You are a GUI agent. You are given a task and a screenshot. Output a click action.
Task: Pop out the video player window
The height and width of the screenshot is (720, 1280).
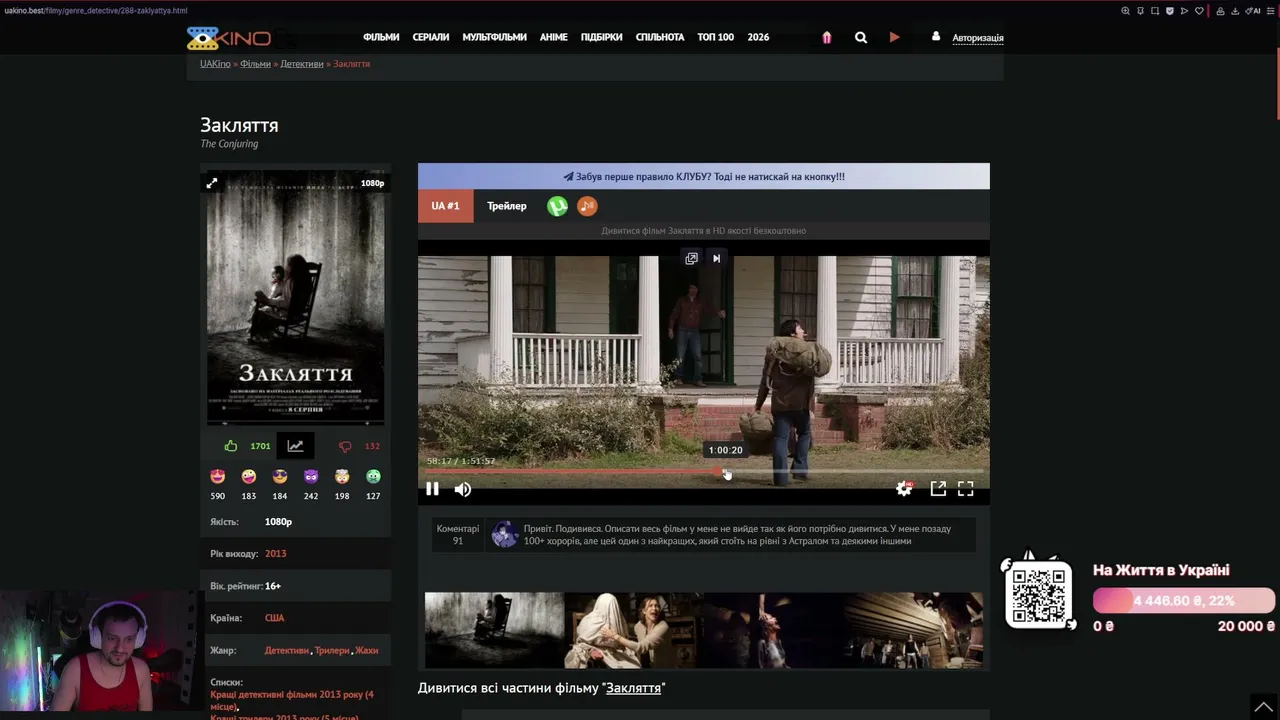[938, 489]
